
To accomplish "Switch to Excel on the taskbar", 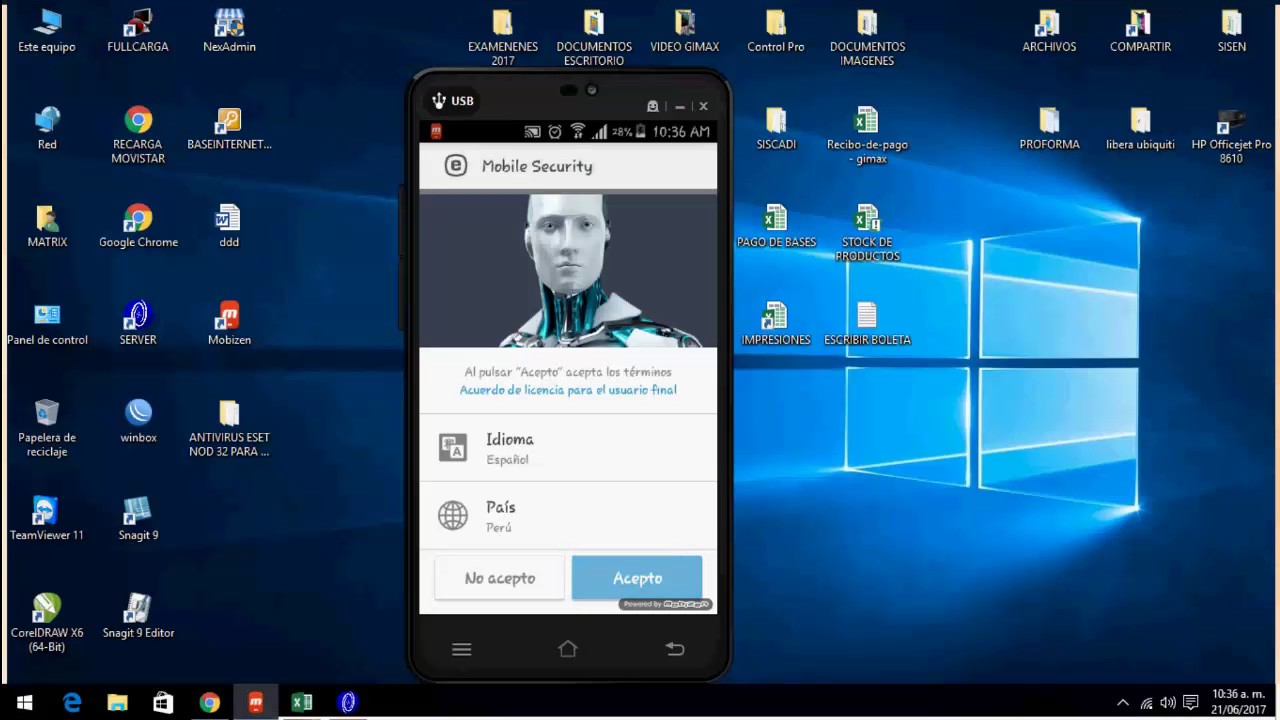I will tap(301, 702).
